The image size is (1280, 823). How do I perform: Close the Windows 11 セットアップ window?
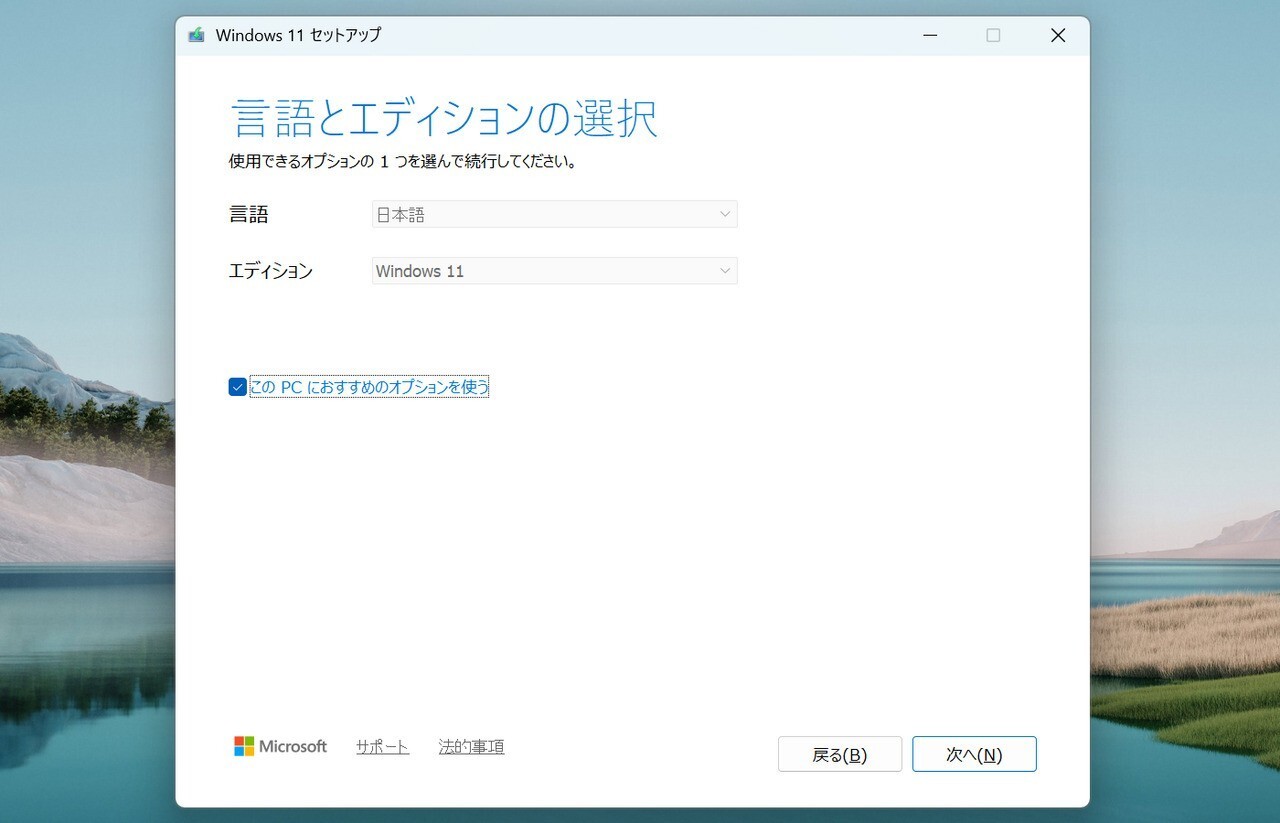pos(1058,35)
